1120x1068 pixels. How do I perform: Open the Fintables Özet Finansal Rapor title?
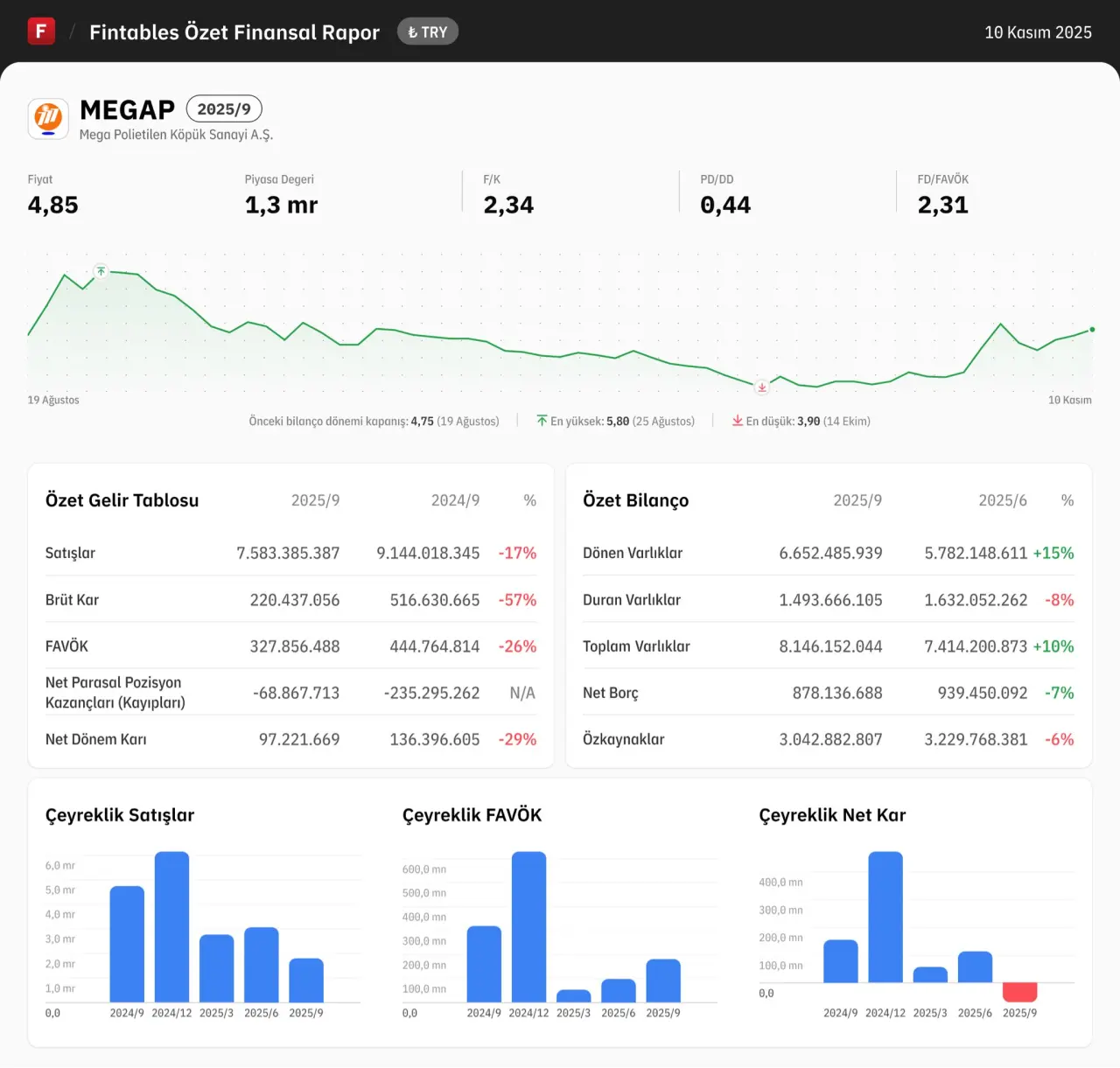pyautogui.click(x=234, y=32)
